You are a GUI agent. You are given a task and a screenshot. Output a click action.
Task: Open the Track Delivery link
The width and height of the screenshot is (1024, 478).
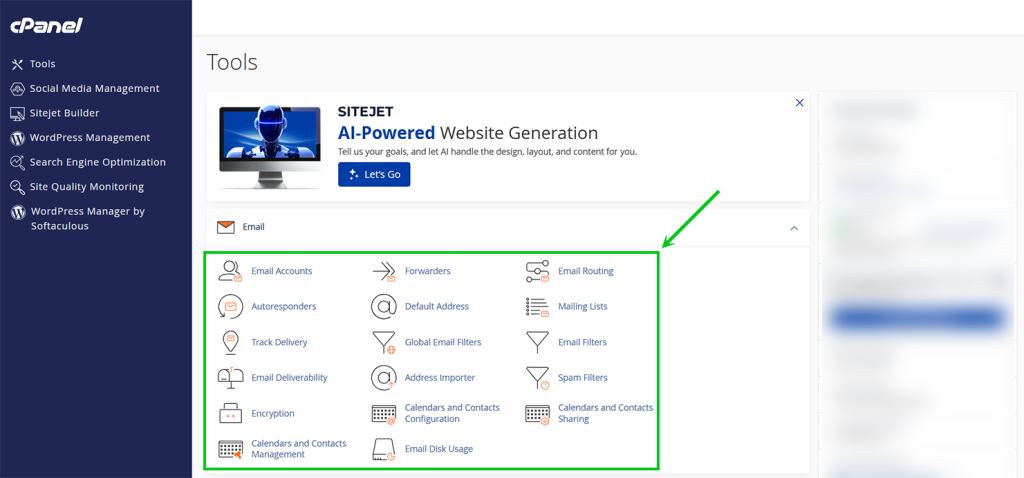279,342
